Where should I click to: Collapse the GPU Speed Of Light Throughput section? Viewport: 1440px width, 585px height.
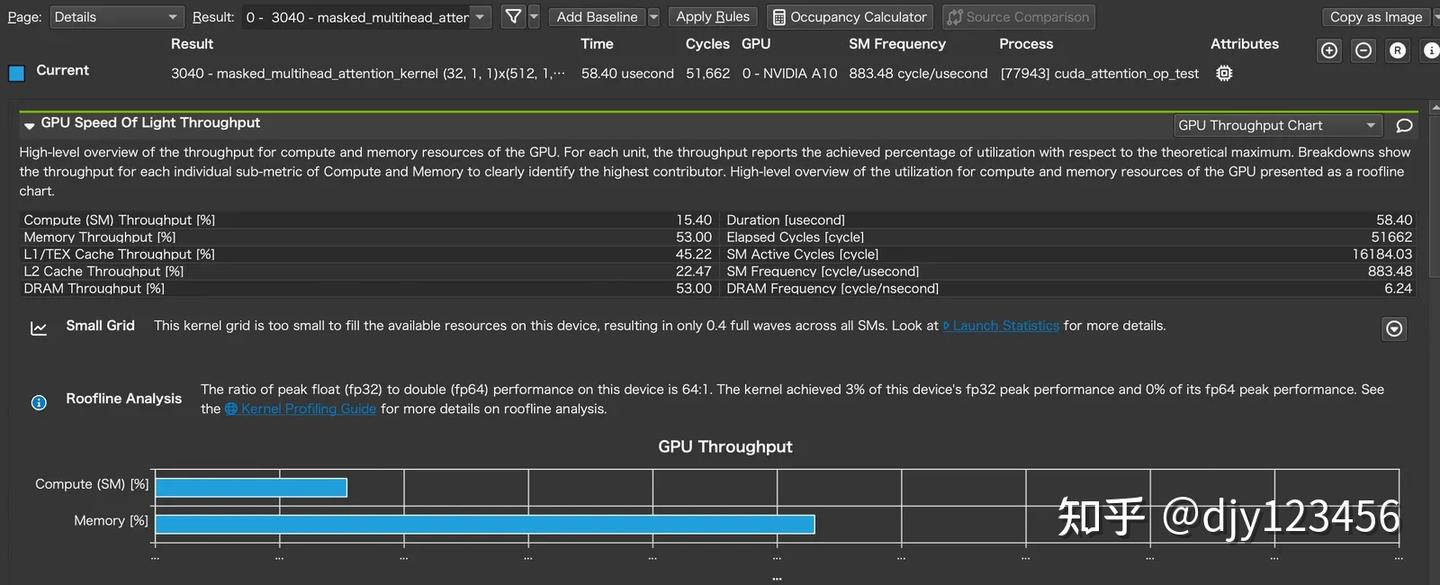click(x=29, y=125)
